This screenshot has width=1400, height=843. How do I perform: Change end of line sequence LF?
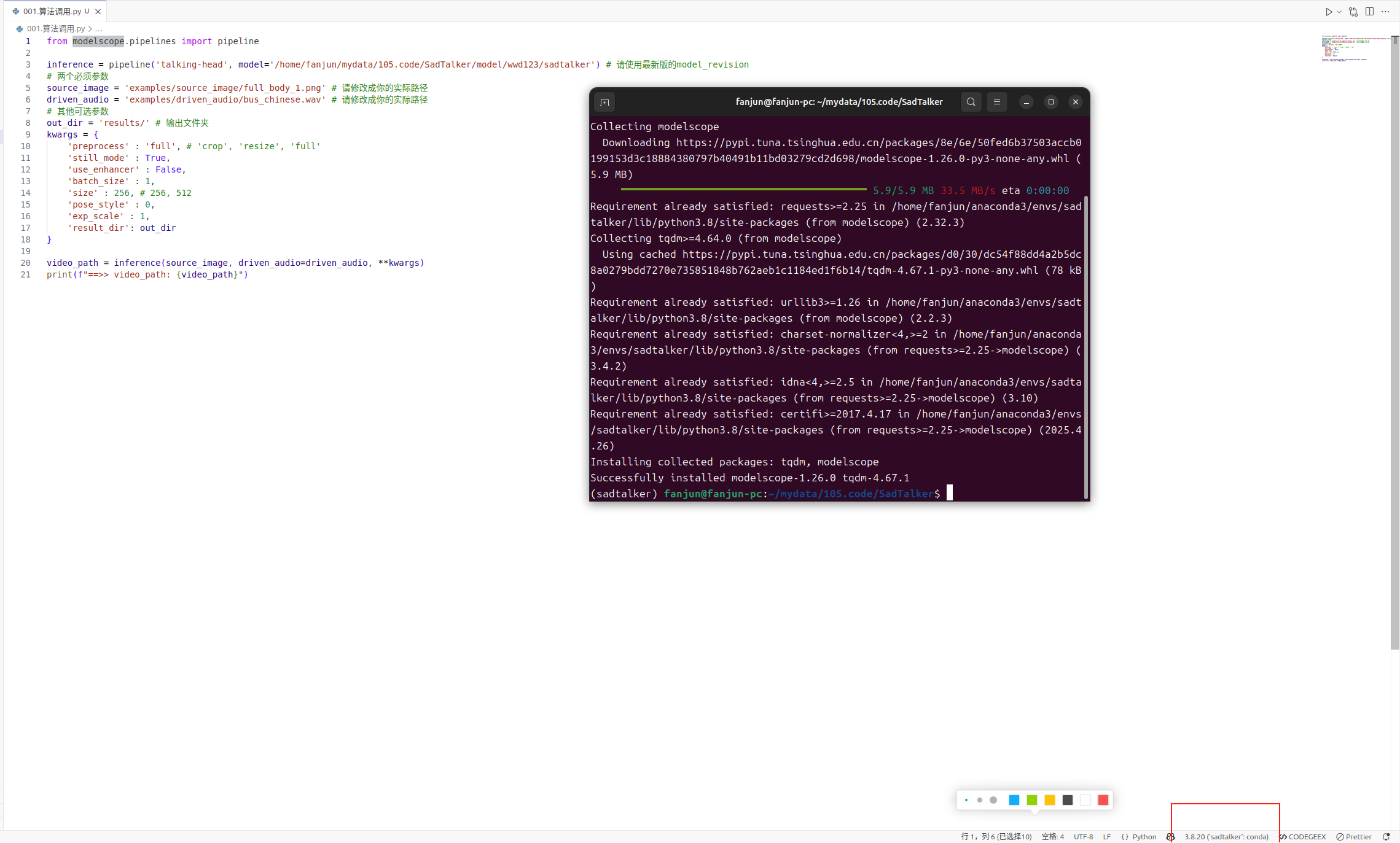tap(1107, 837)
